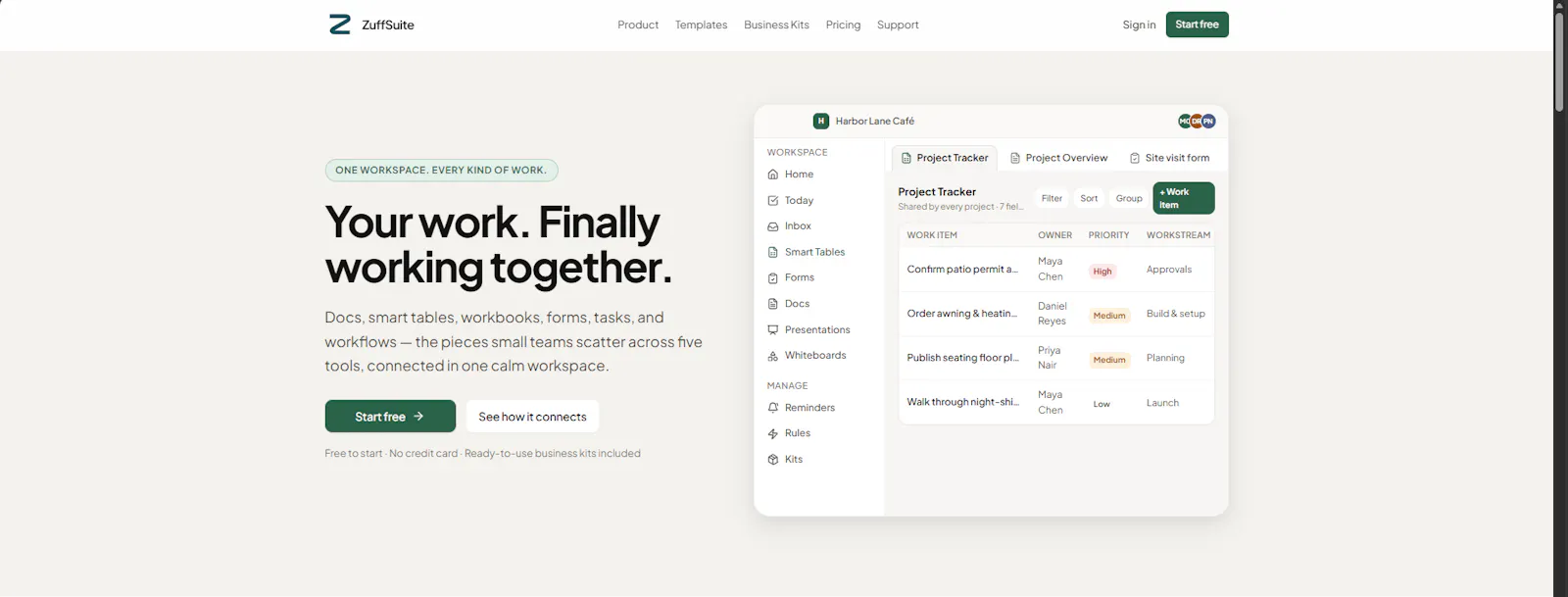Click the Filter button in Project Tracker
Image resolution: width=1568 pixels, height=597 pixels.
point(1052,198)
